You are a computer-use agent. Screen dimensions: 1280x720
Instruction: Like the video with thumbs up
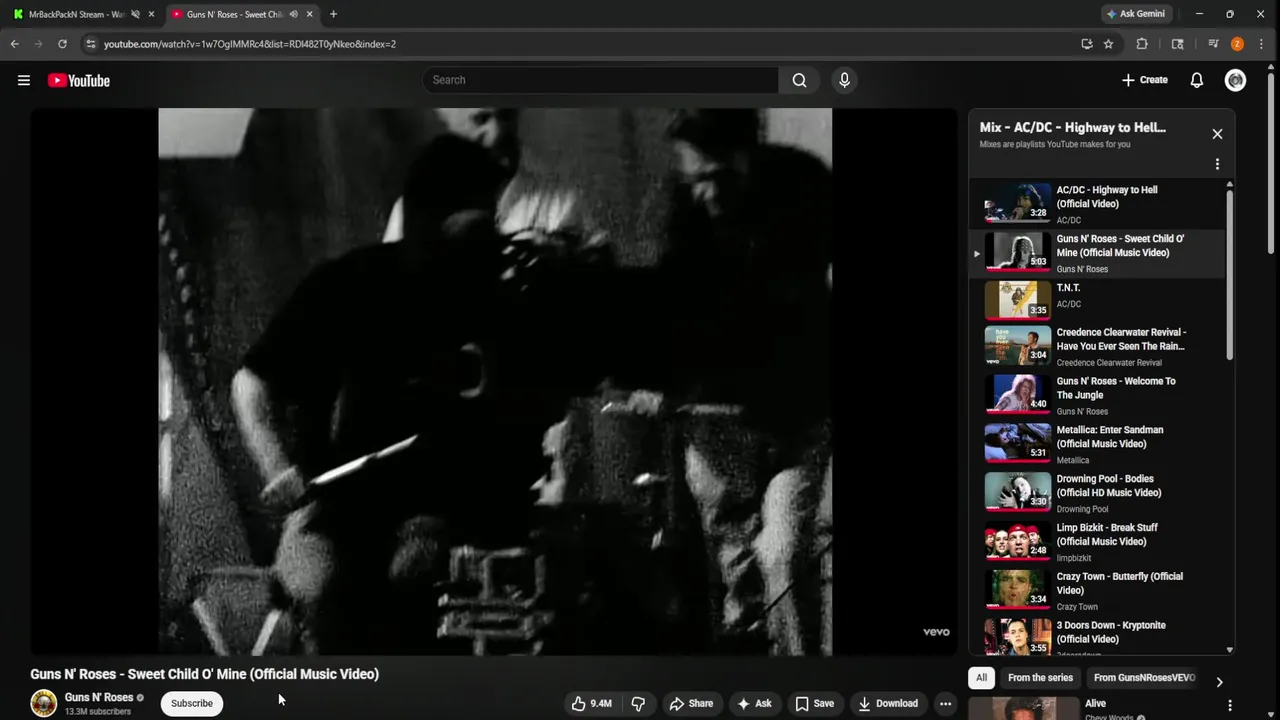[591, 703]
